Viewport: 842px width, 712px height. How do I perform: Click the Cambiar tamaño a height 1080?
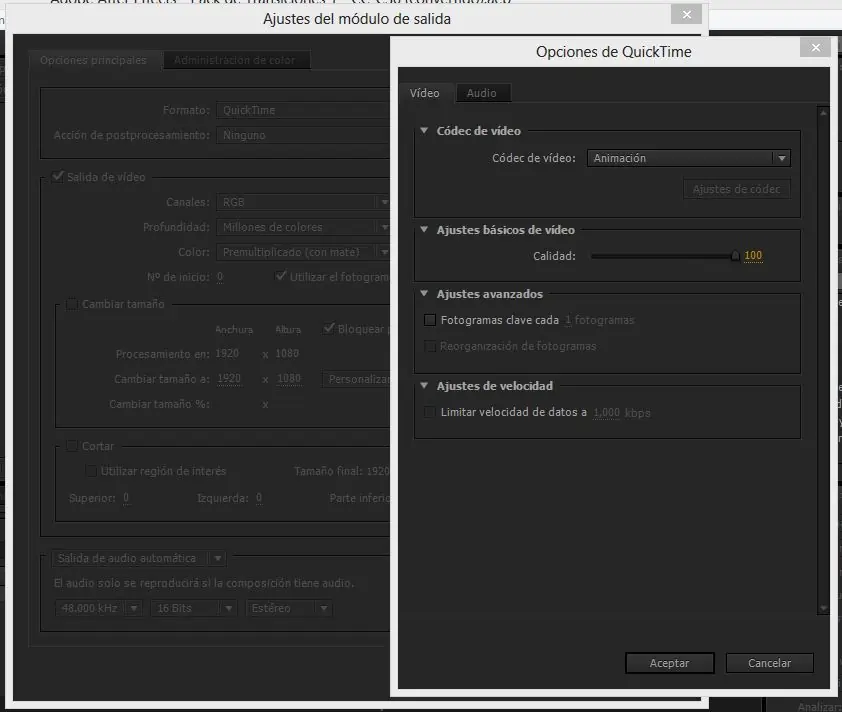point(289,379)
